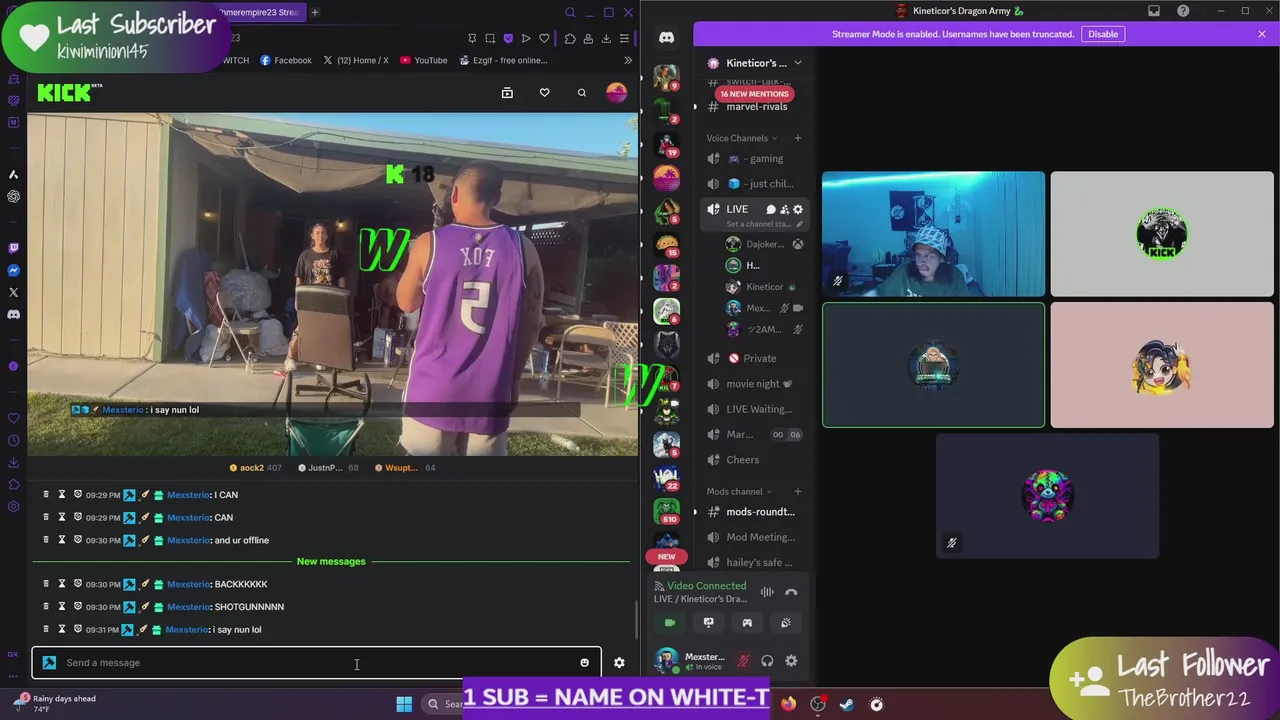Open Kick chat settings gear

click(619, 663)
